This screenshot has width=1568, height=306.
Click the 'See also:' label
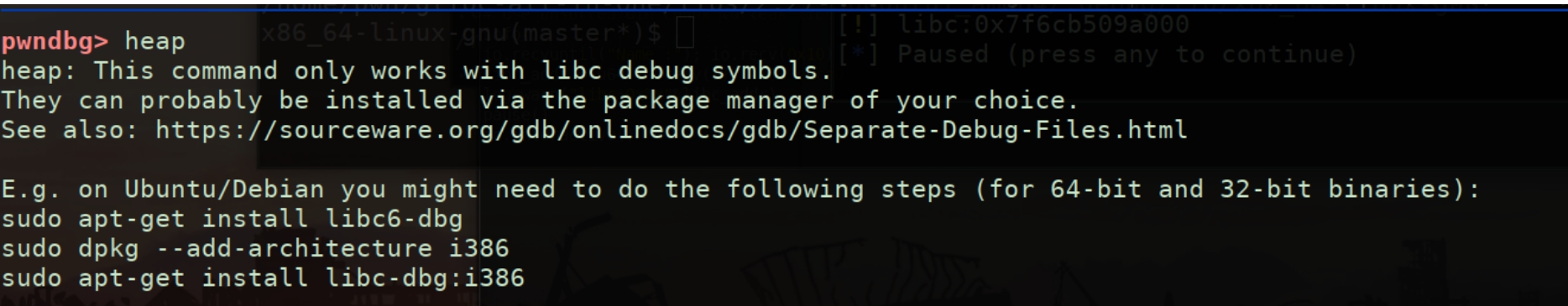(x=69, y=130)
